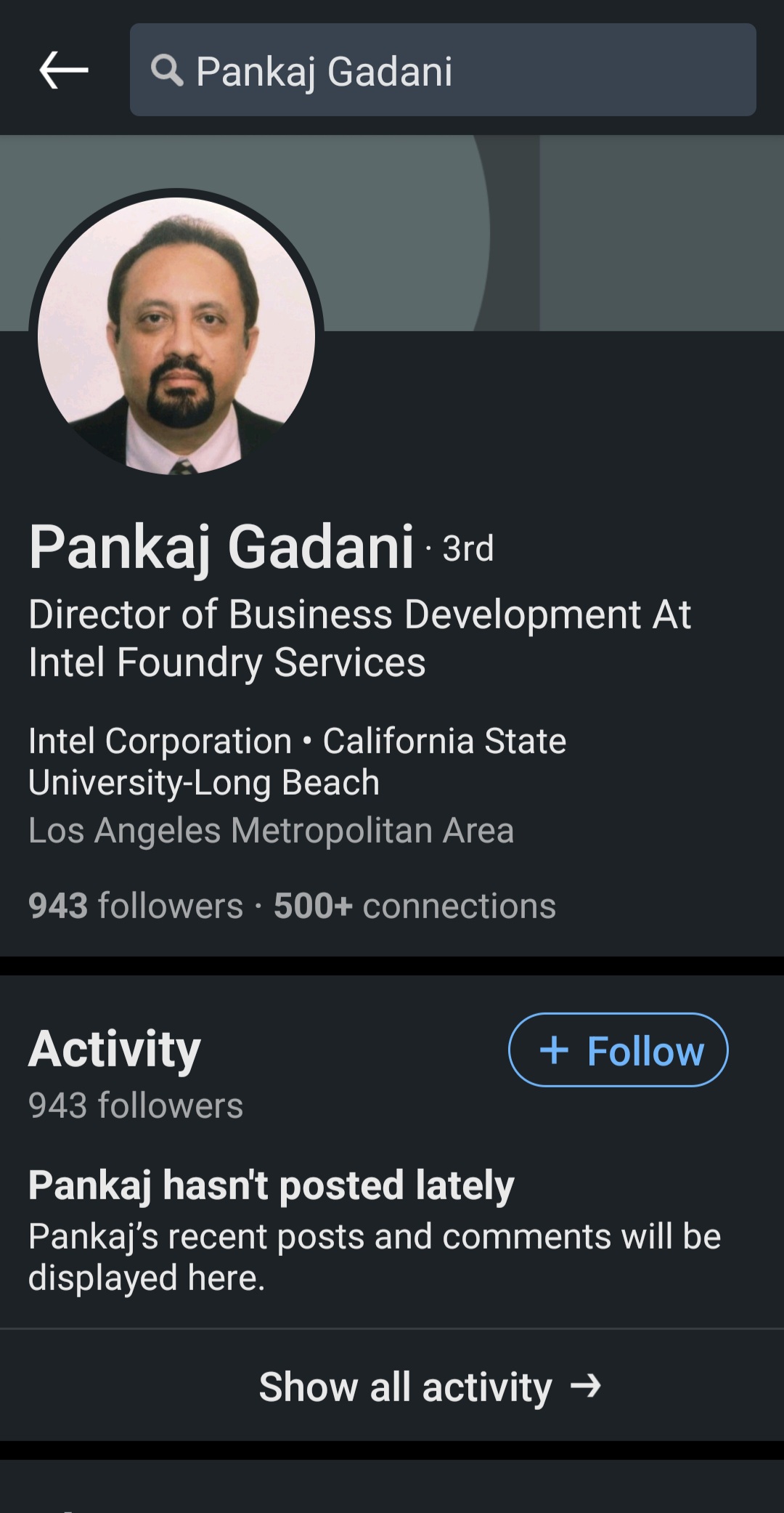This screenshot has width=784, height=1513.
Task: Tap the Los Angeles Metropolitan Area location
Action: pyautogui.click(x=271, y=830)
